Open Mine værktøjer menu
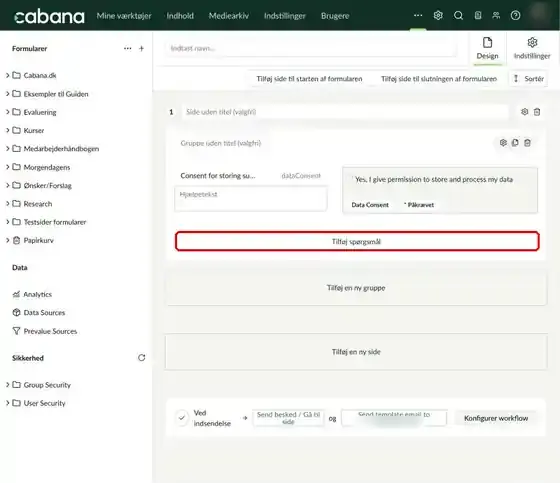This screenshot has width=560, height=483. [124, 16]
